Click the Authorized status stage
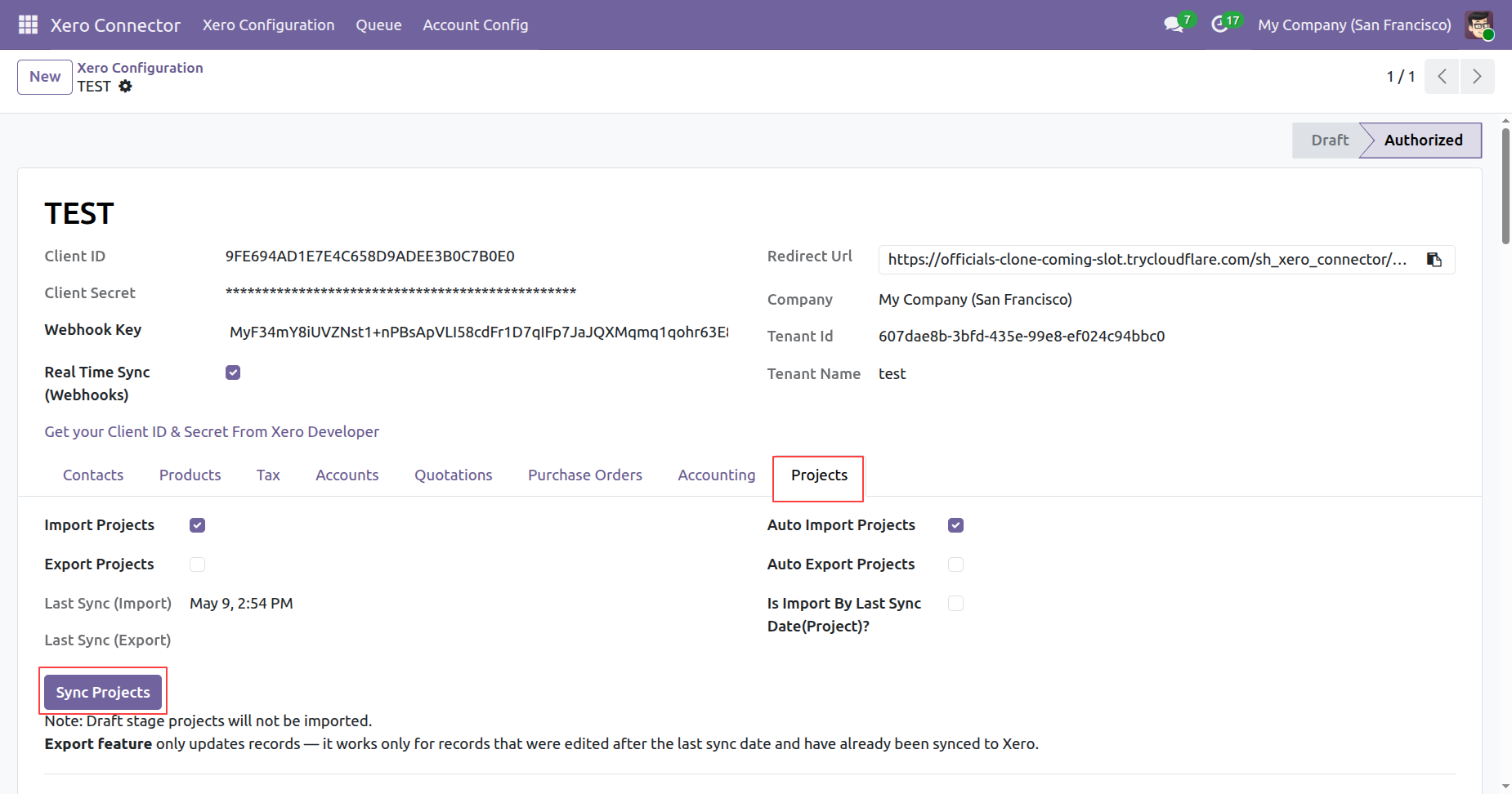Screen dimensions: 1512x794 point(1423,141)
